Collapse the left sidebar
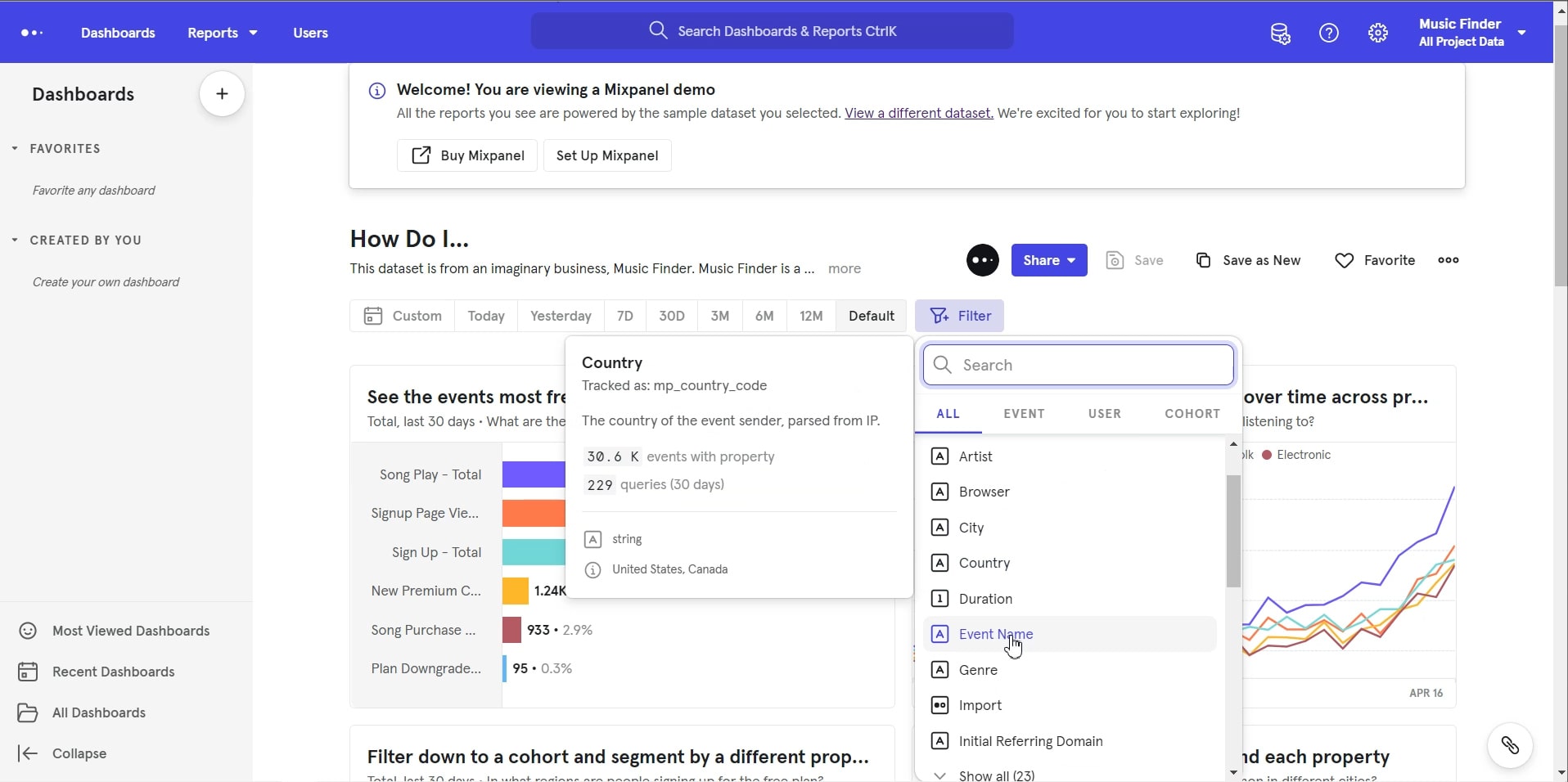Viewport: 1568px width, 782px height. click(x=62, y=753)
